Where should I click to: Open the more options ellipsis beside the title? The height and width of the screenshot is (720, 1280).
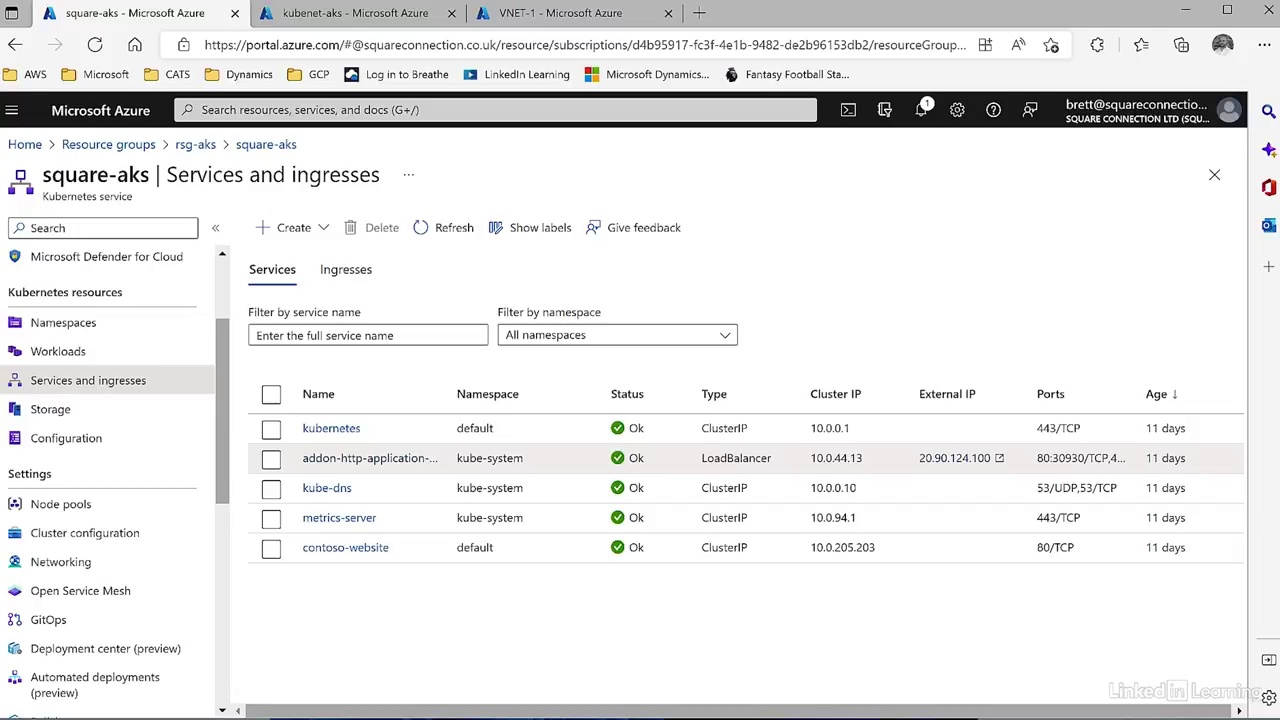408,175
